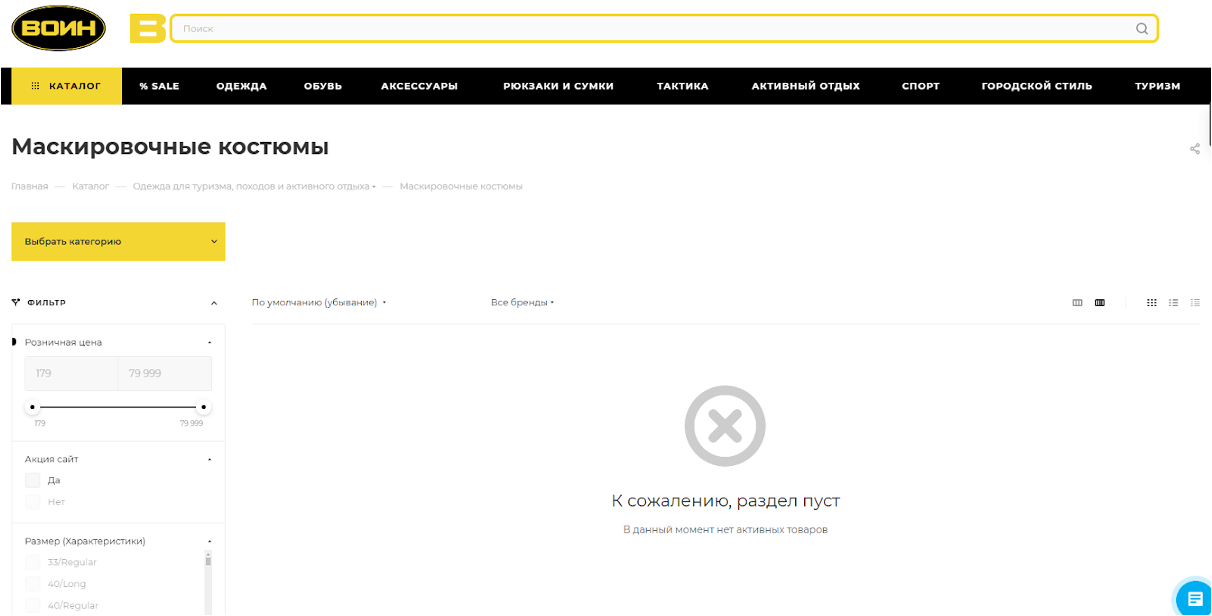Viewport: 1212px width, 616px height.
Task: Open the По умолчанию sort dropdown
Action: click(x=319, y=302)
